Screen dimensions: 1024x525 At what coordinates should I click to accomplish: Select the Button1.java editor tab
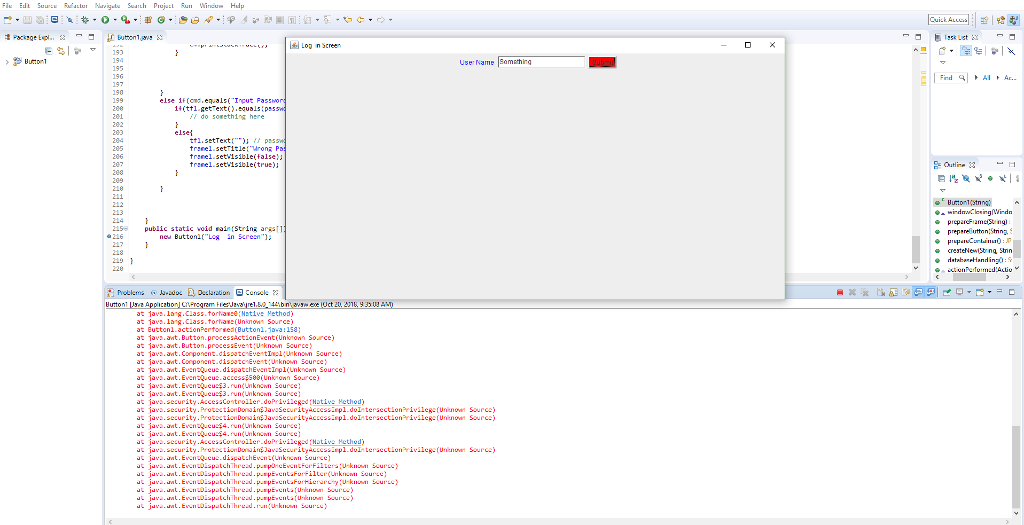point(135,37)
